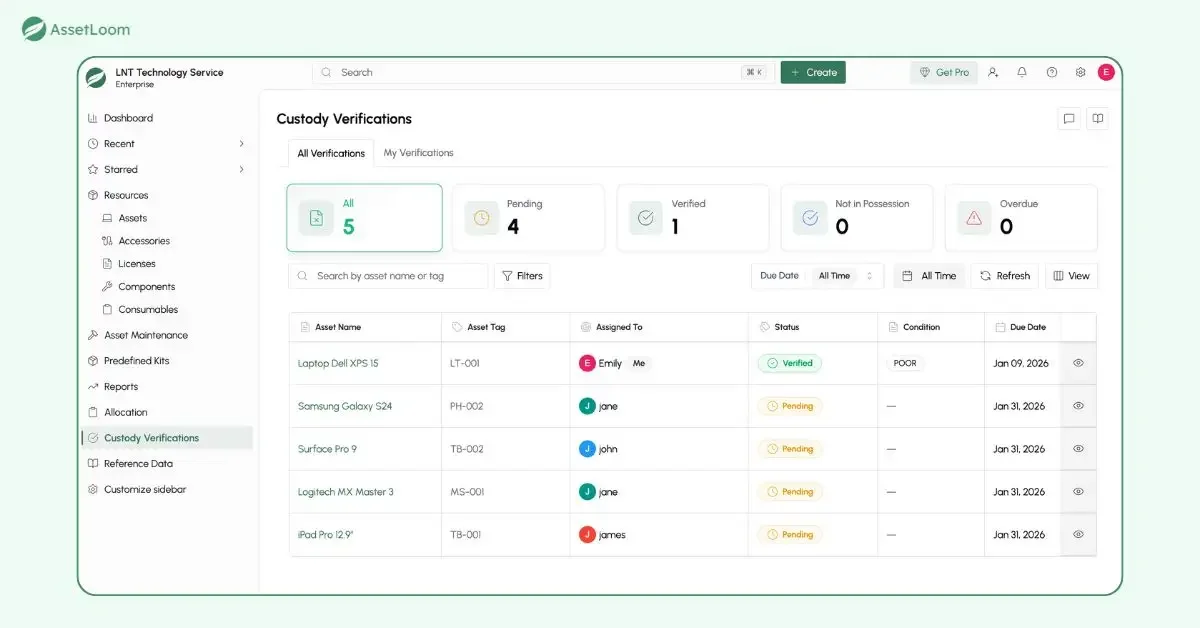Show details of Laptop Dell XPS 15 via eye icon
This screenshot has height=628, width=1200.
(x=1078, y=363)
